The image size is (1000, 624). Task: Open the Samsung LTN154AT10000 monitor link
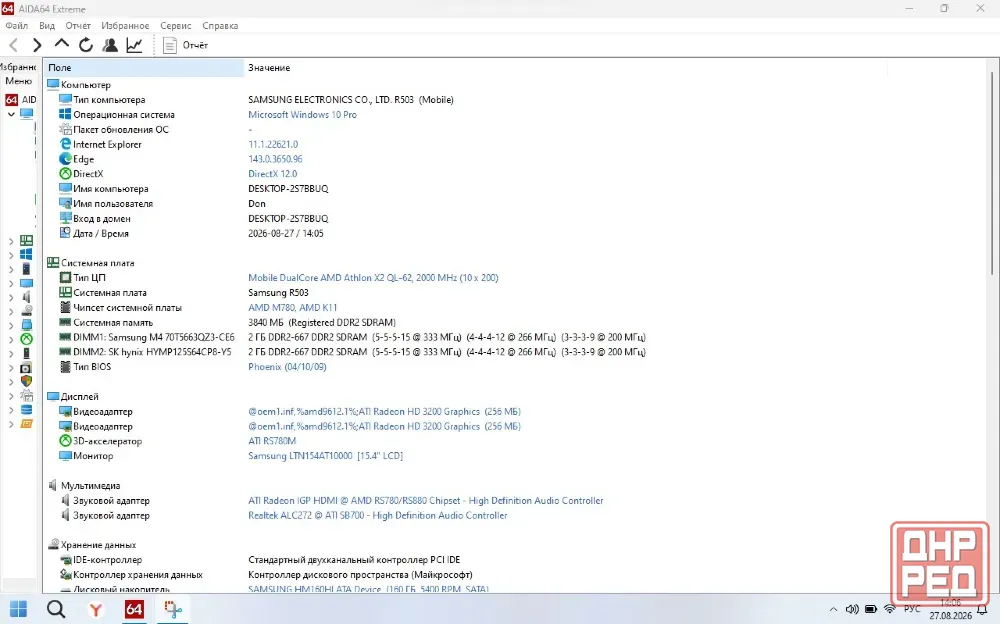[x=325, y=456]
